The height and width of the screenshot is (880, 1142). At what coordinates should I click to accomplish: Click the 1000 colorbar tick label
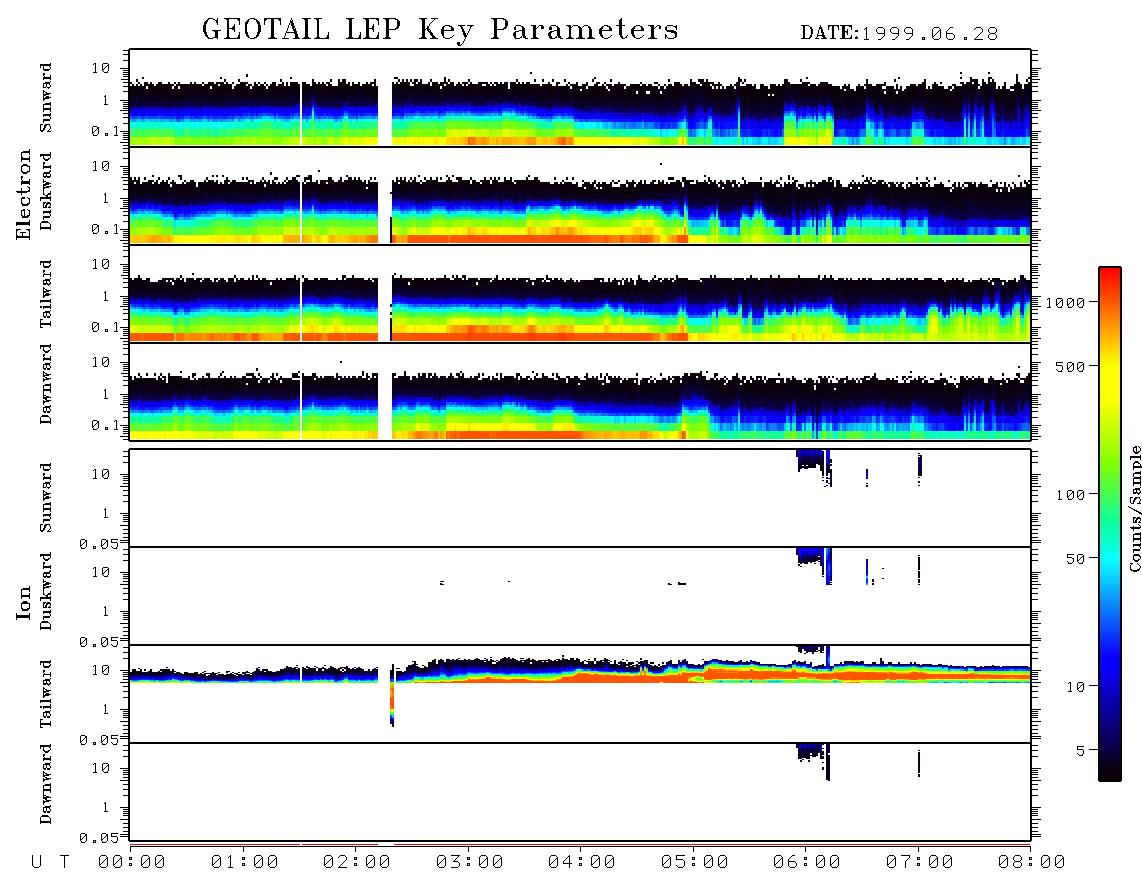pos(1065,303)
